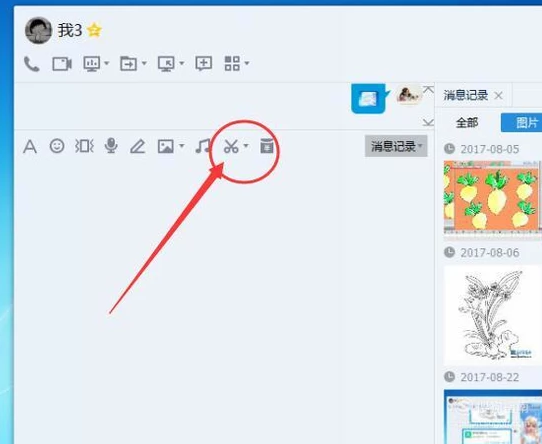Send a window shake
Screen dimensions: 542x444
(84, 146)
